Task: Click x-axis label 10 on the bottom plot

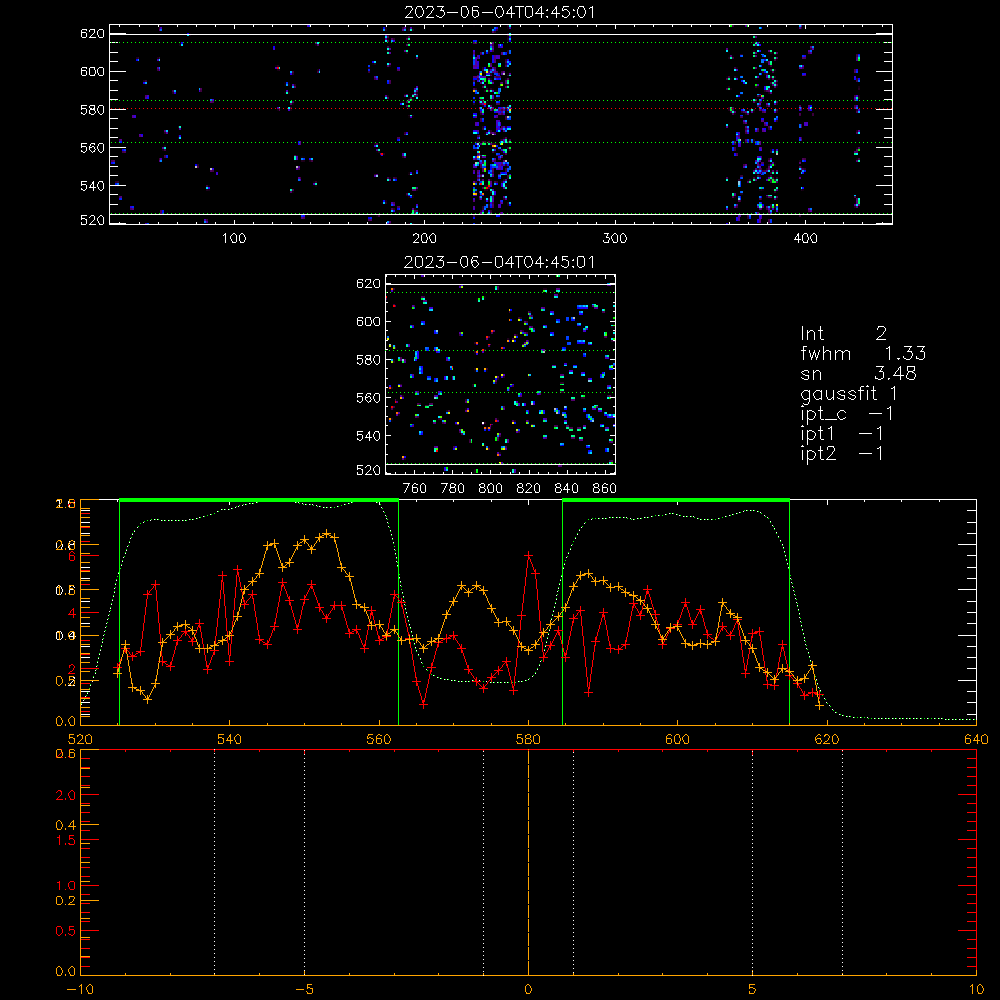Action: click(976, 989)
